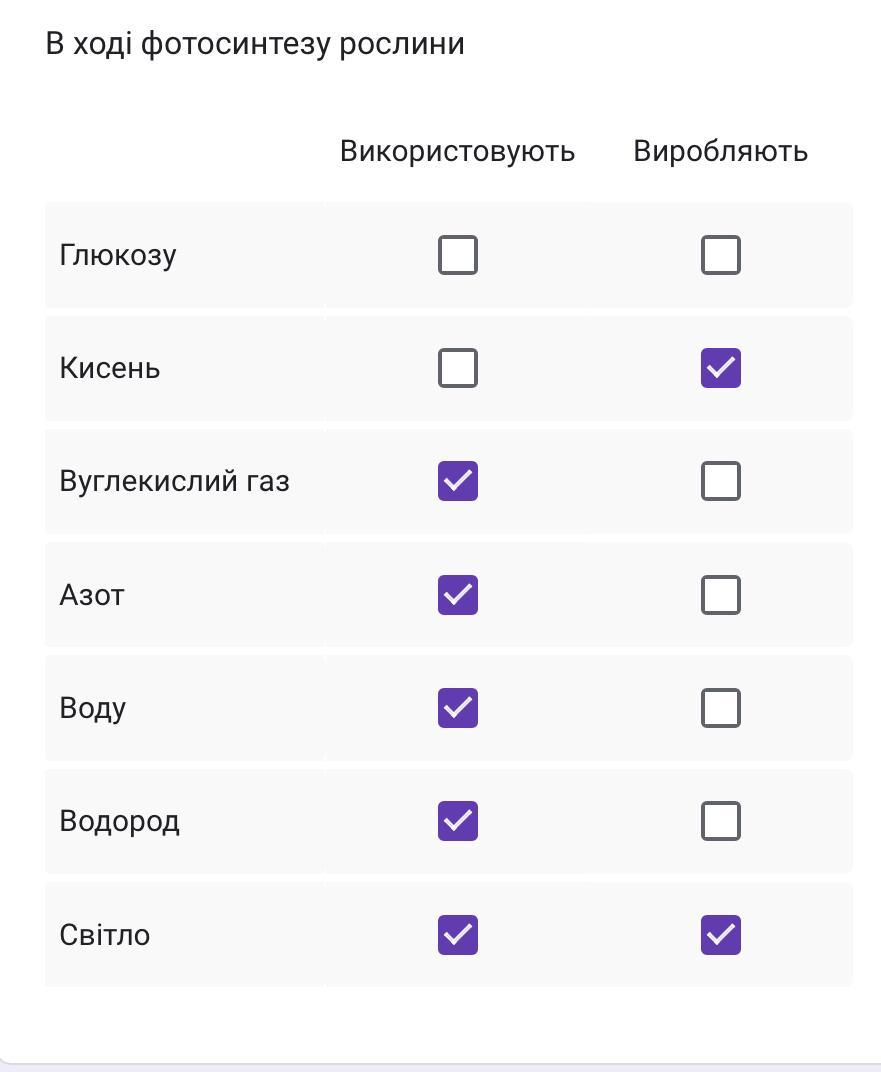Untick Воду Використовують checkbox

click(457, 708)
